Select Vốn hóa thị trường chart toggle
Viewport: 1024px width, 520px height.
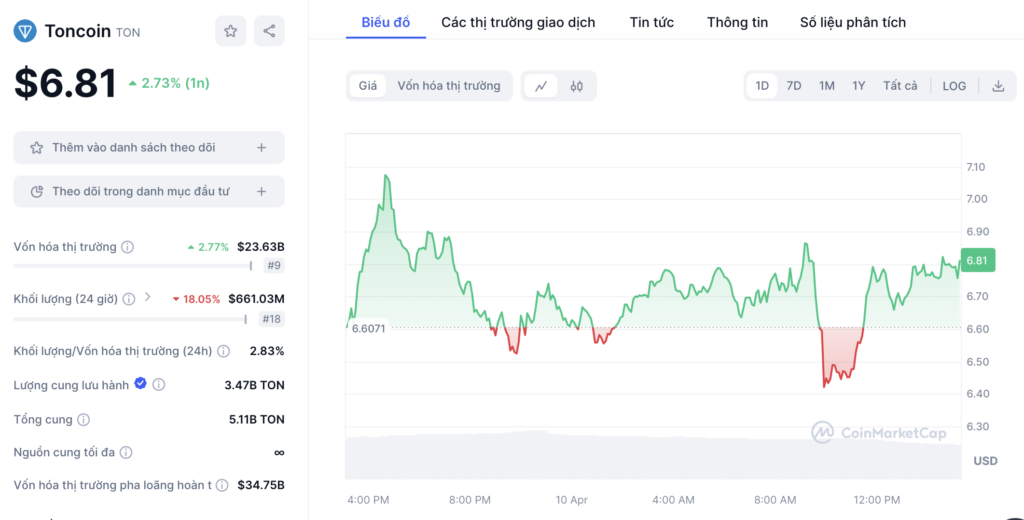point(449,86)
